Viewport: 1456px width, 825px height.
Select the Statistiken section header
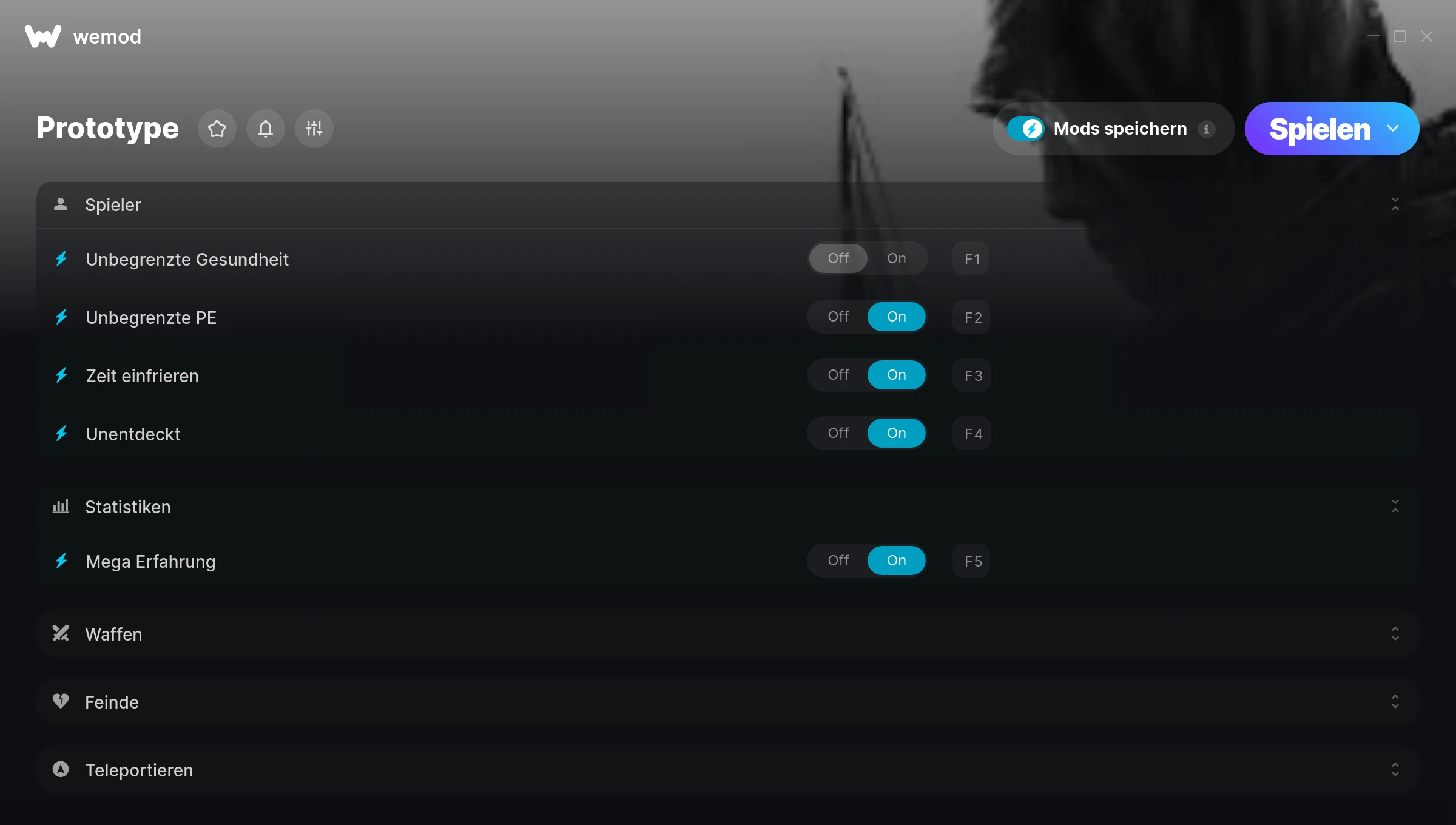(x=728, y=507)
